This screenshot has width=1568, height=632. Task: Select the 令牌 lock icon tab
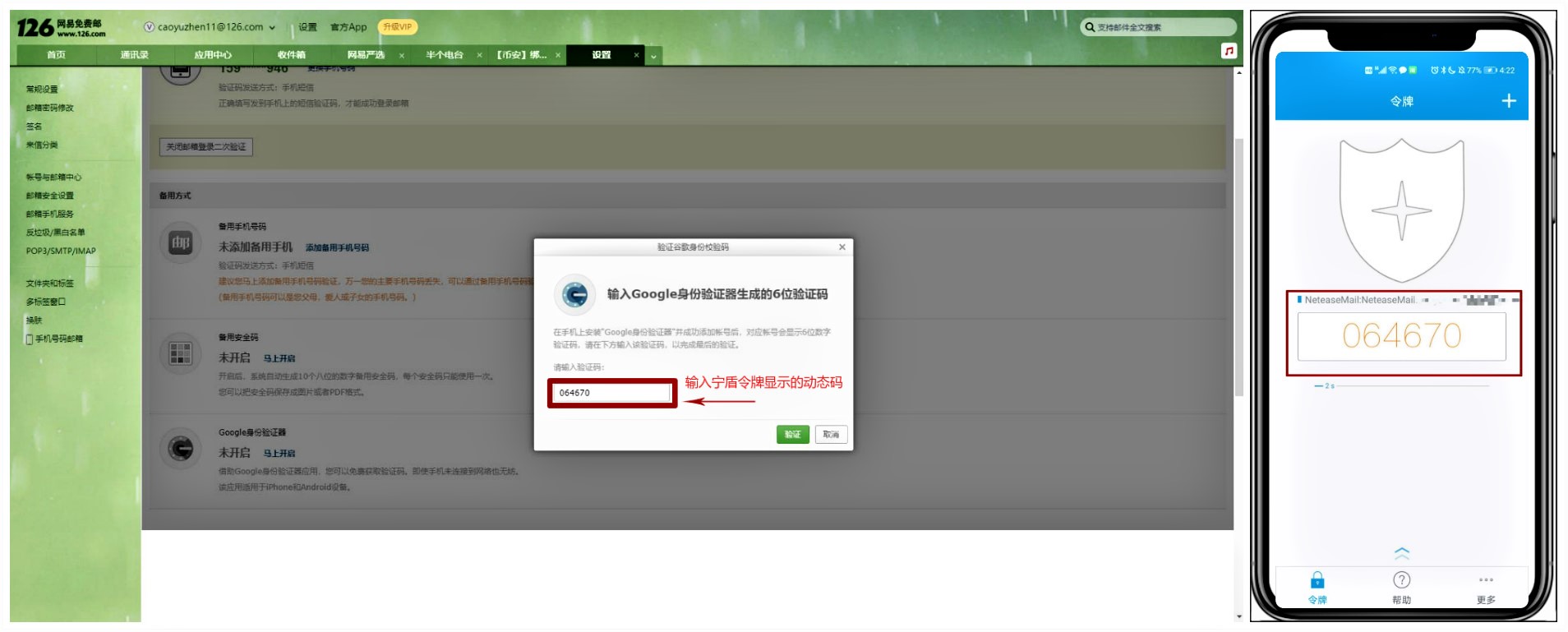[1317, 580]
